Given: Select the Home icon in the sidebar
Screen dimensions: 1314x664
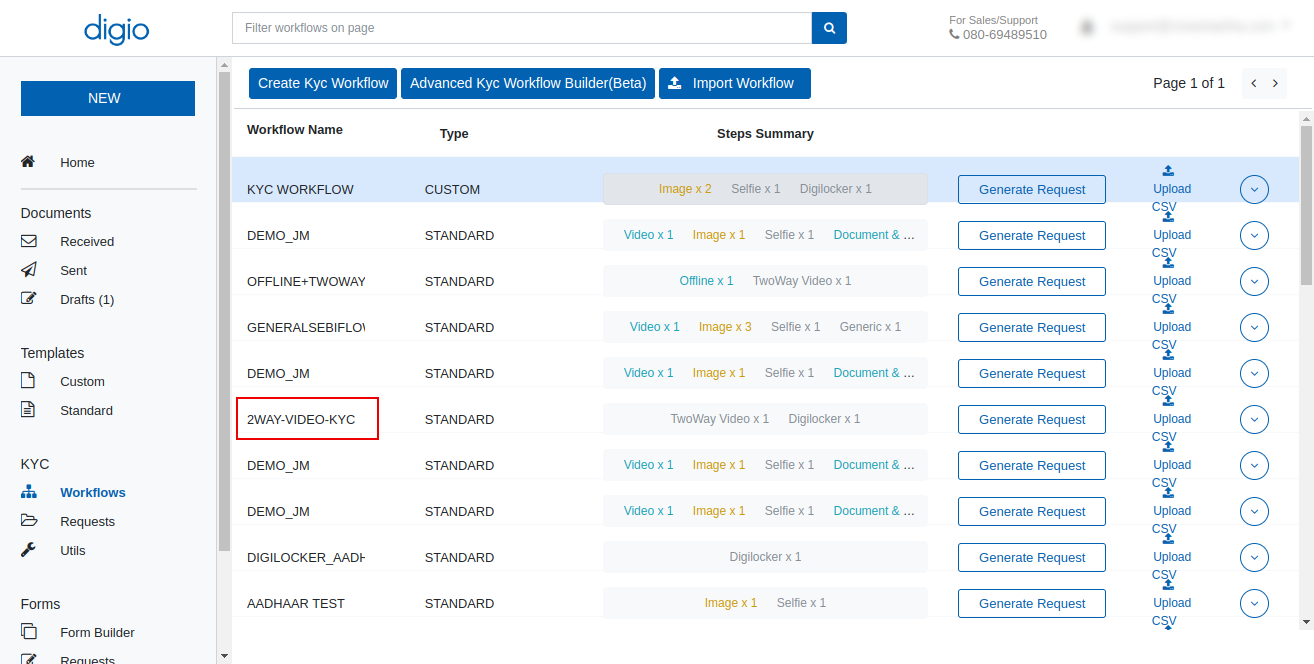Looking at the screenshot, I should 28,160.
